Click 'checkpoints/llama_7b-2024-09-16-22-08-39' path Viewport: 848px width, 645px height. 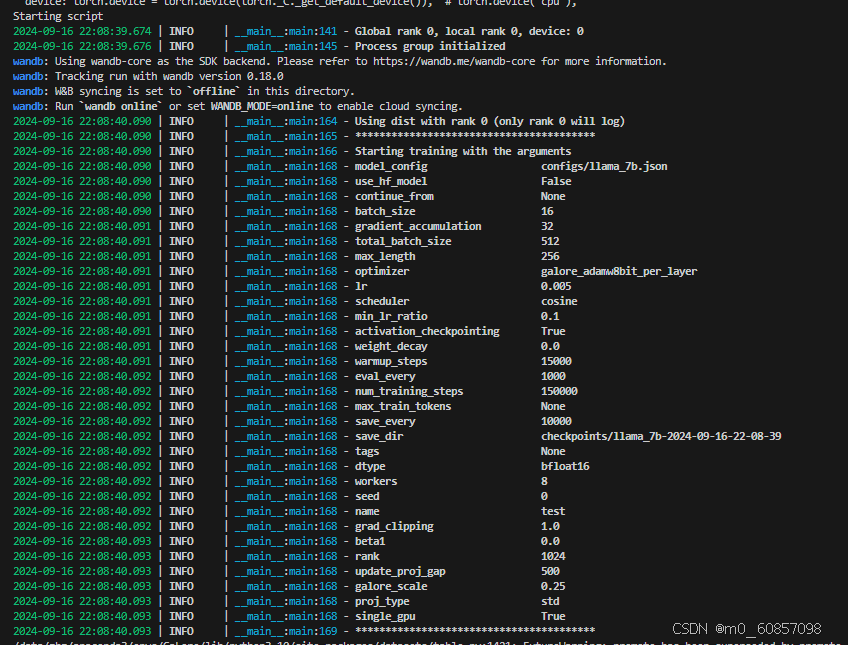pyautogui.click(x=661, y=436)
